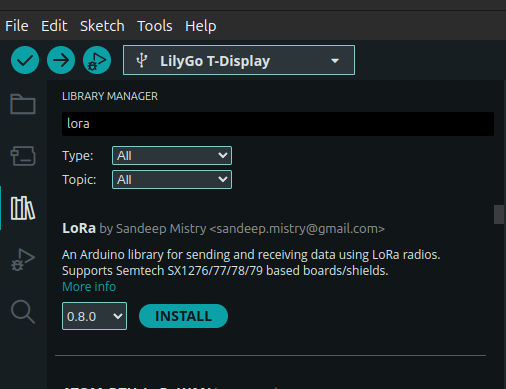Screen dimensions: 506x389
Task: Open the Boards Manager sidebar icon
Action: [x=23, y=156]
